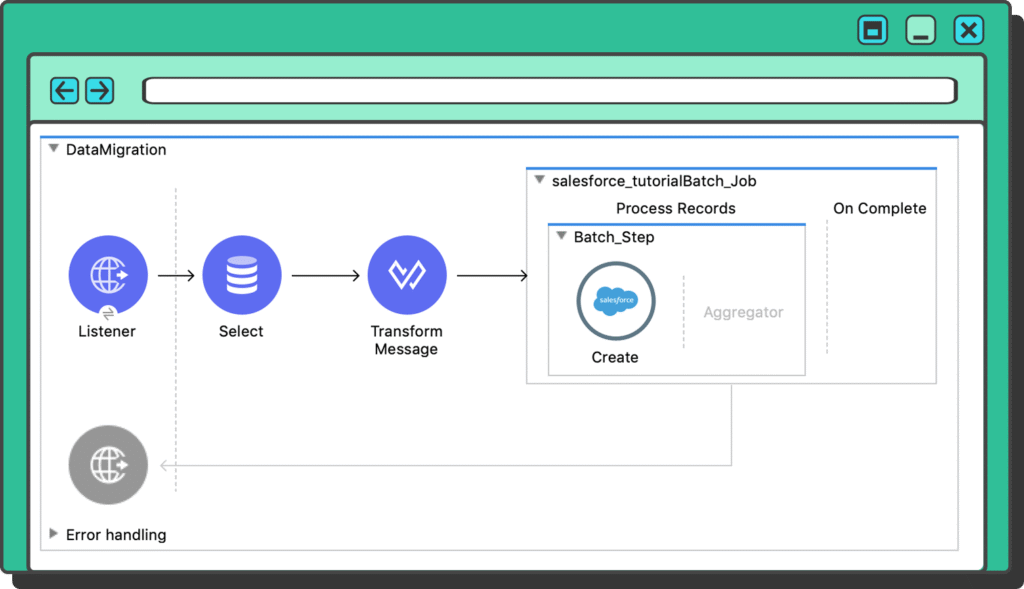Maximize the window with the square button
Screen dimensions: 1024x589
tap(873, 31)
